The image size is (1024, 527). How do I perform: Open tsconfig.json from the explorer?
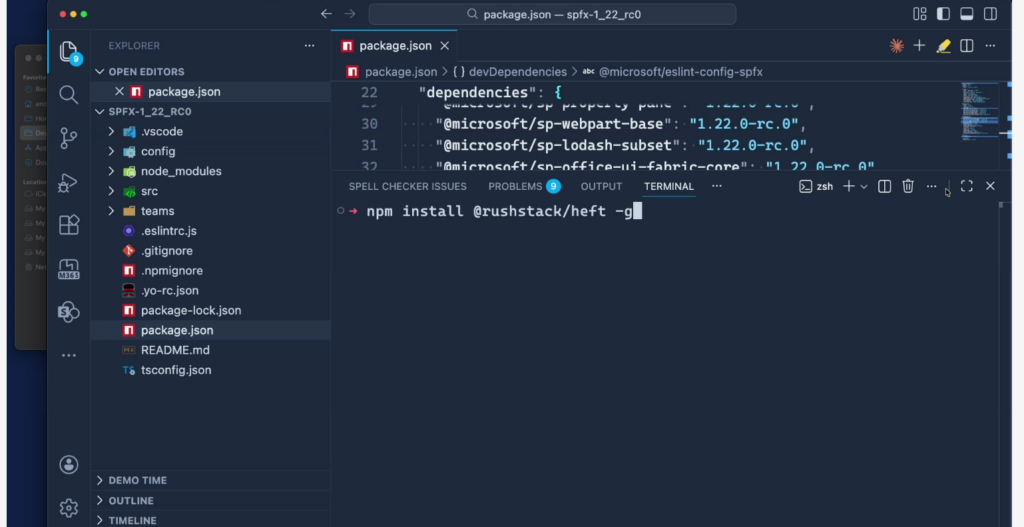pyautogui.click(x=175, y=370)
